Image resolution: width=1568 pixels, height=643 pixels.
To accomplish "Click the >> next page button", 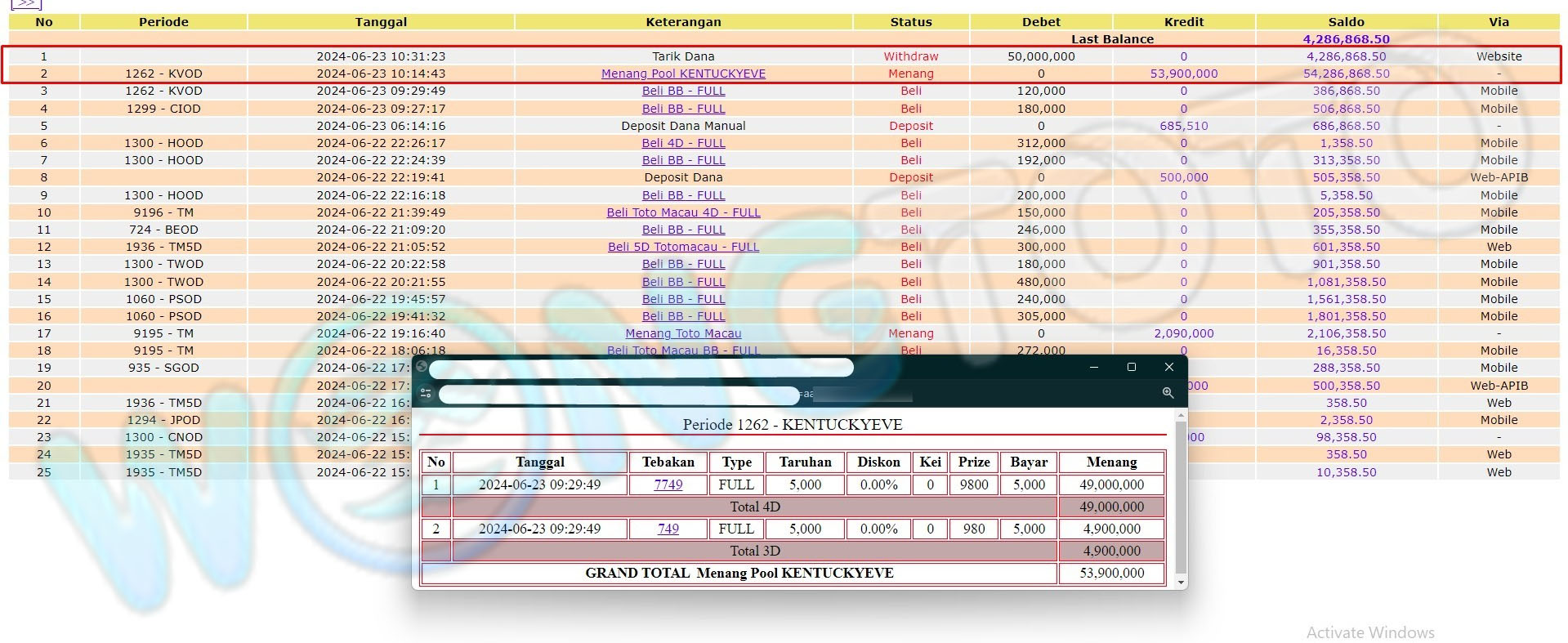I will [26, 4].
